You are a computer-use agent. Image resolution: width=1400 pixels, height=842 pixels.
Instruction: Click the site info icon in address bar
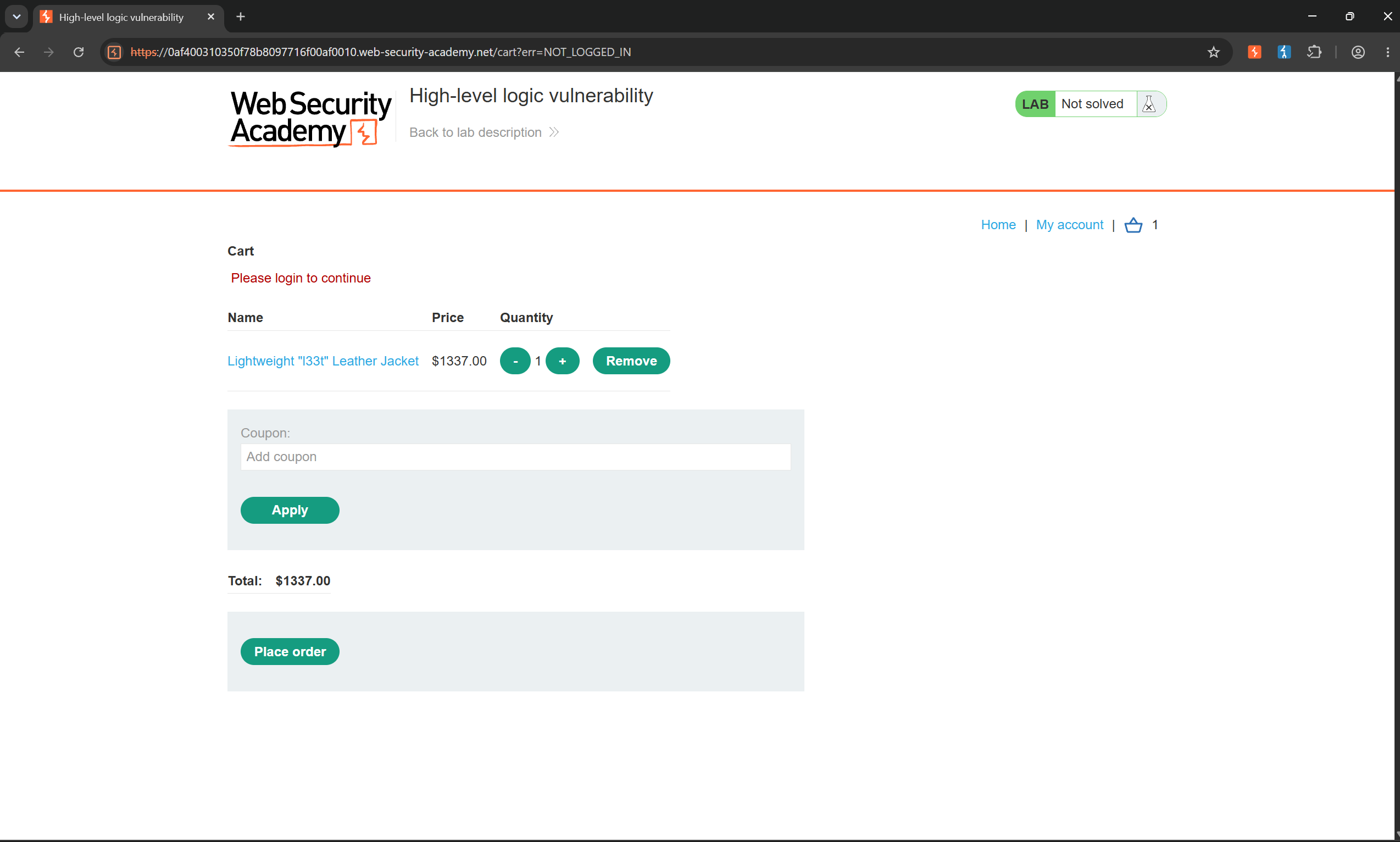click(x=115, y=52)
